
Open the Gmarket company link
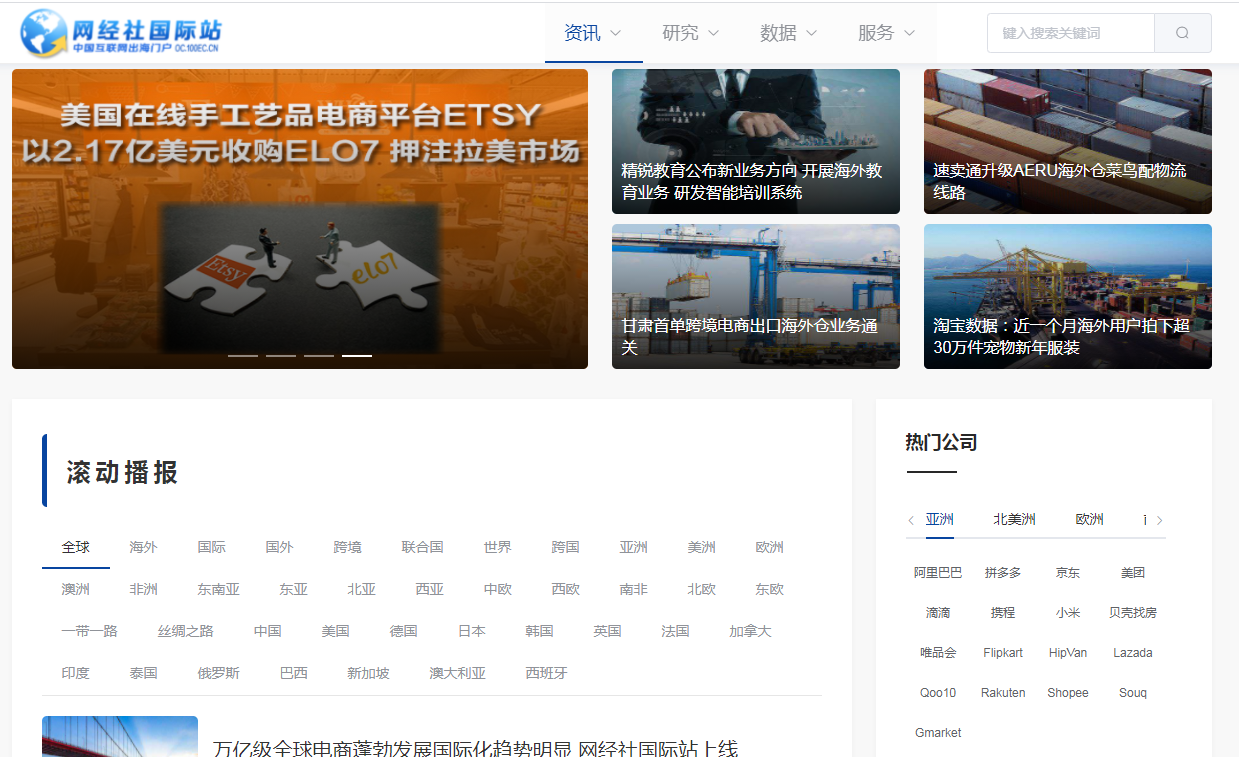tap(938, 733)
